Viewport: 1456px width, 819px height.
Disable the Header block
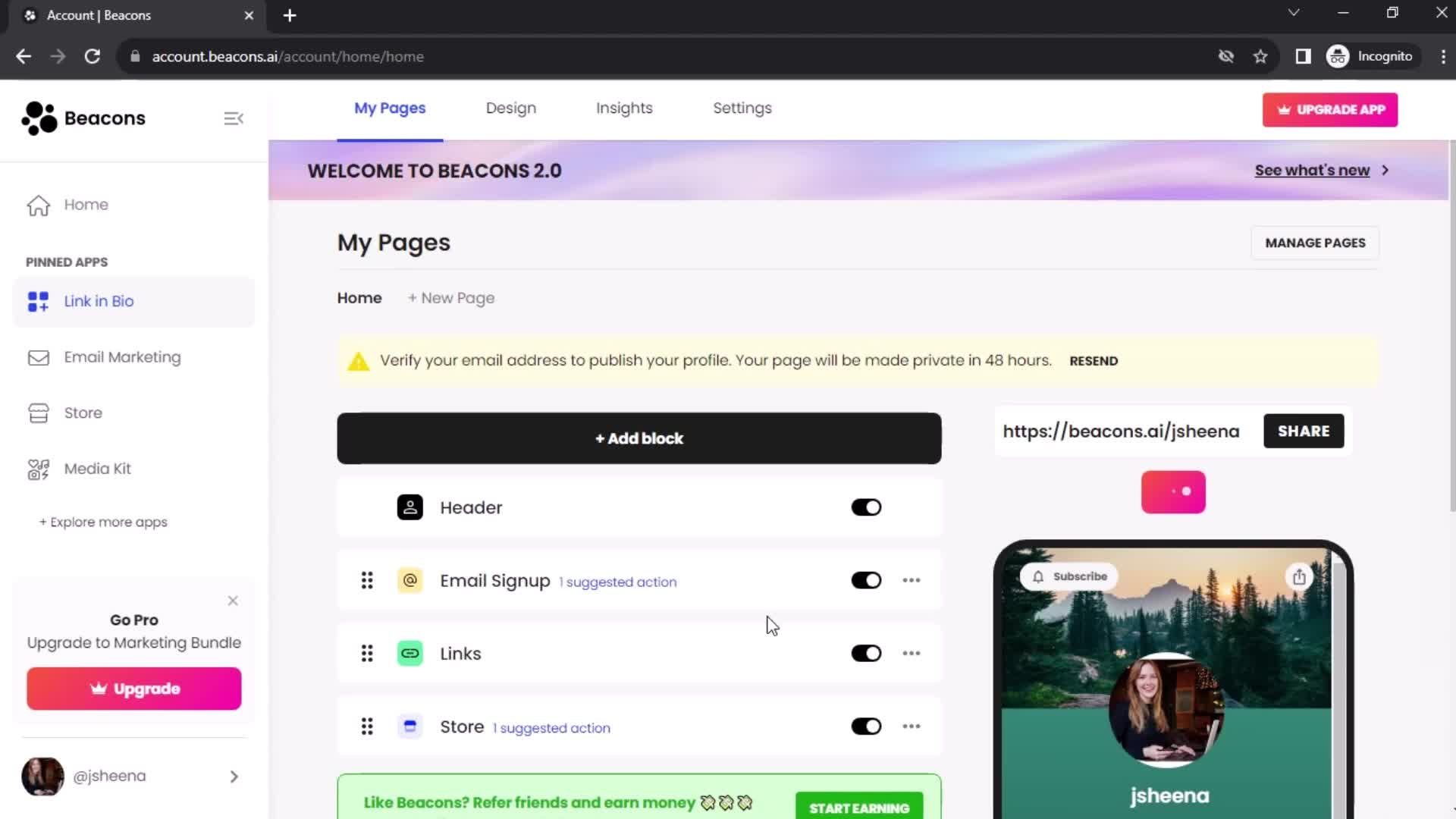[866, 507]
